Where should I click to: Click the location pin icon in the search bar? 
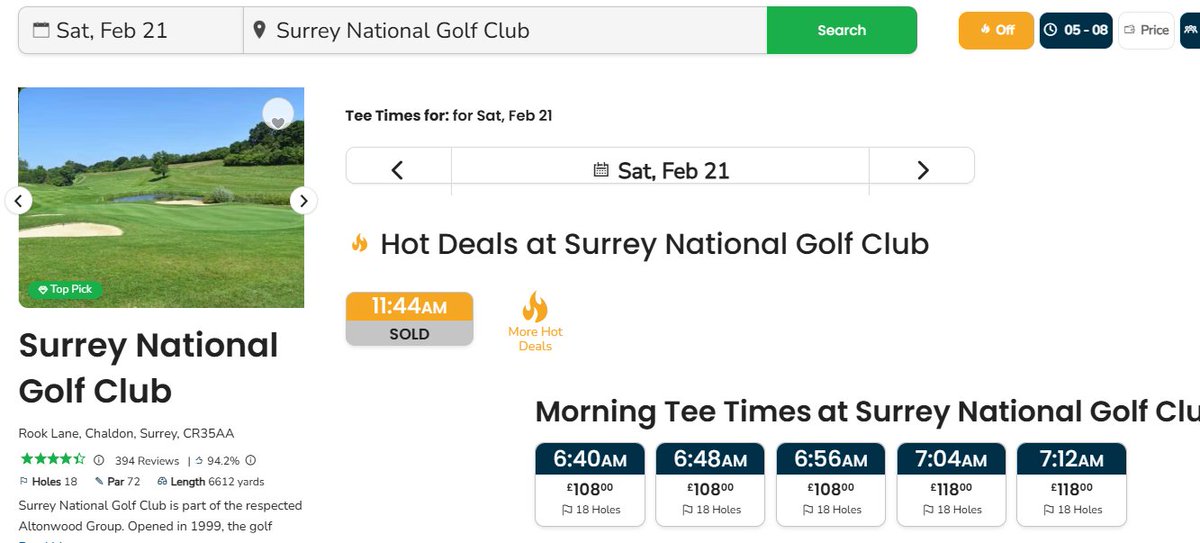(x=259, y=30)
